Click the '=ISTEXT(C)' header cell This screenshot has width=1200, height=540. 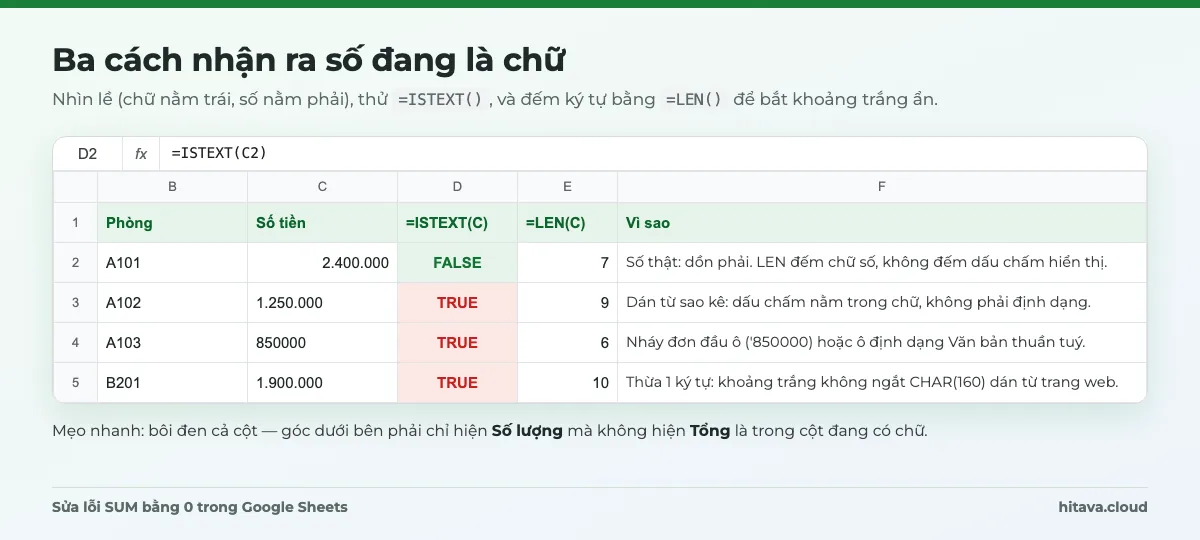458,223
